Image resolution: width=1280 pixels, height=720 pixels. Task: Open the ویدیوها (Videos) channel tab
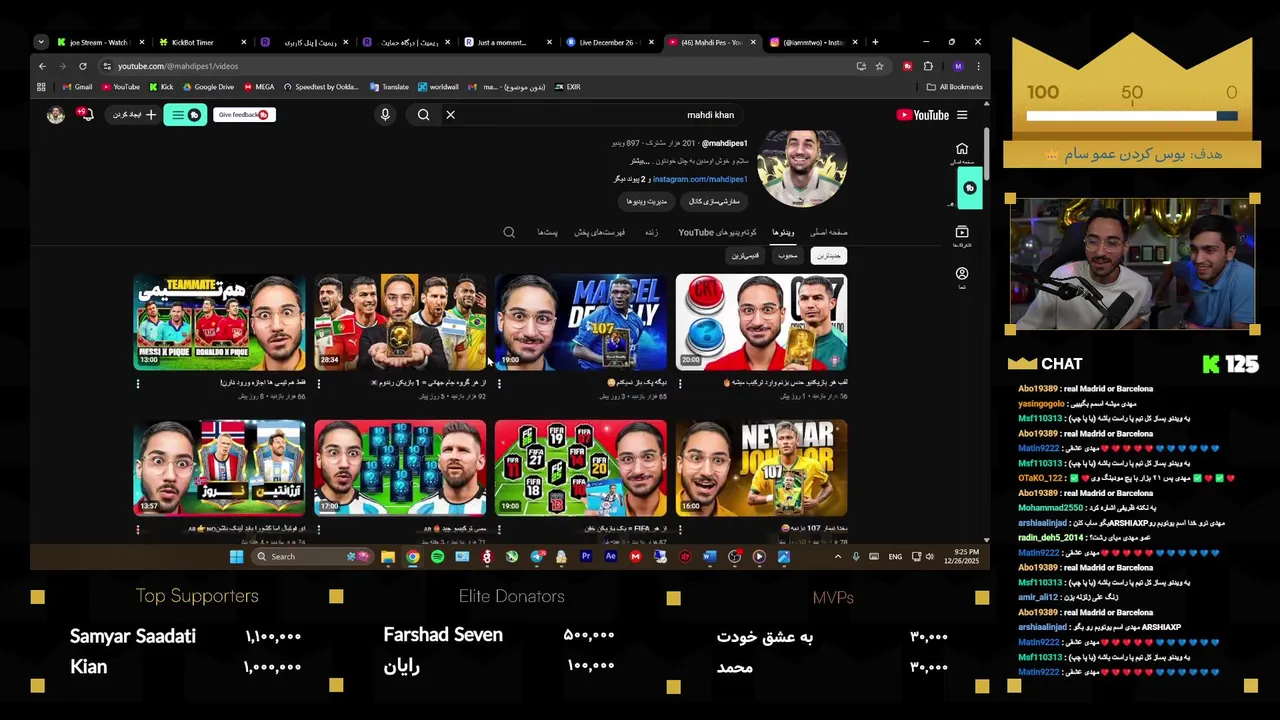click(783, 232)
